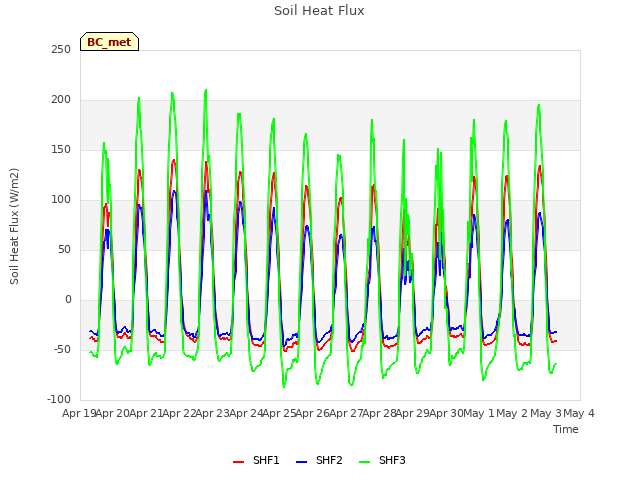Toggle the SHF1 legend entry
This screenshot has width=640, height=480.
pyautogui.click(x=256, y=460)
